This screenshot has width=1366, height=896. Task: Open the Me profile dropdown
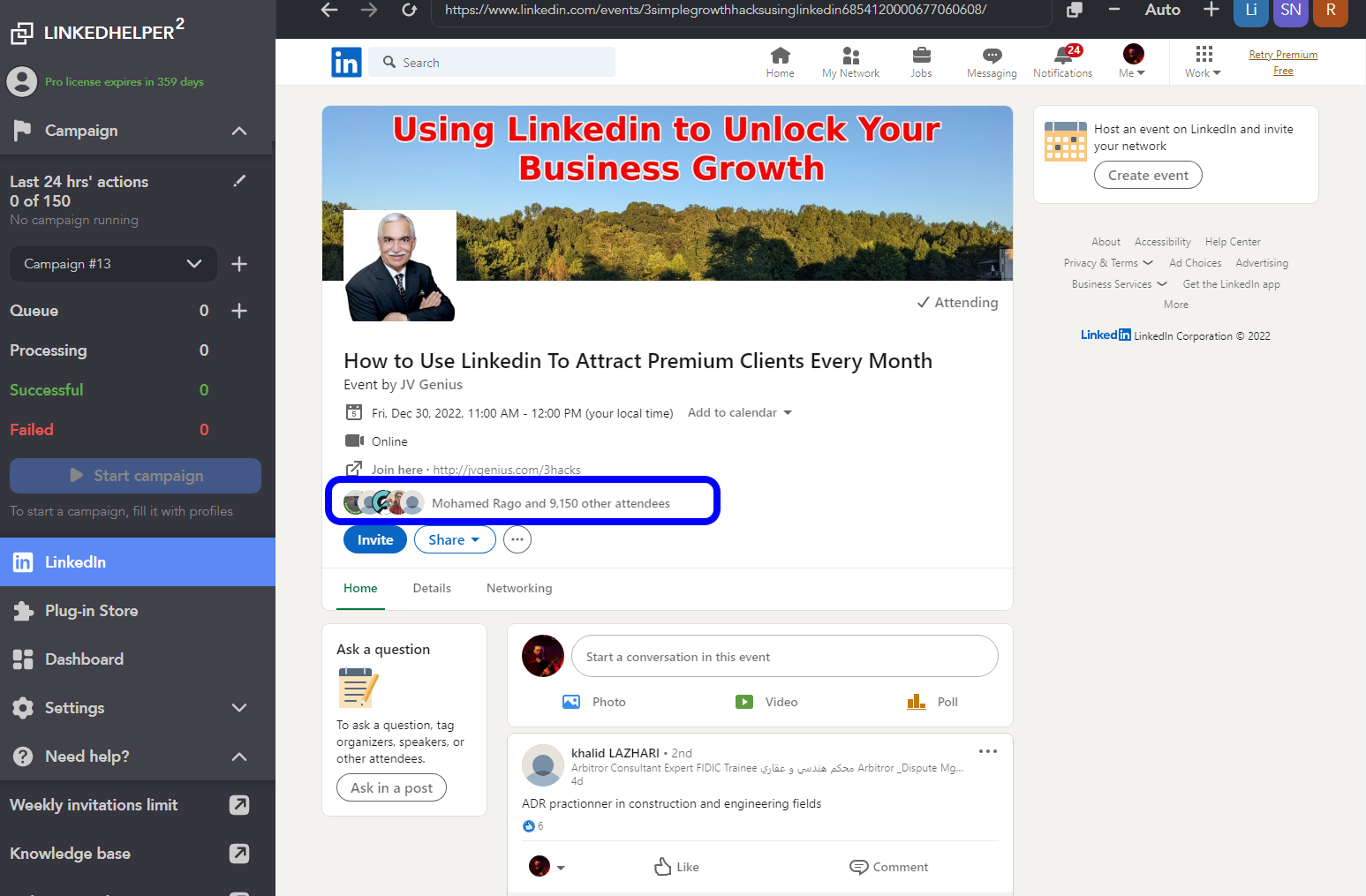[x=1132, y=62]
